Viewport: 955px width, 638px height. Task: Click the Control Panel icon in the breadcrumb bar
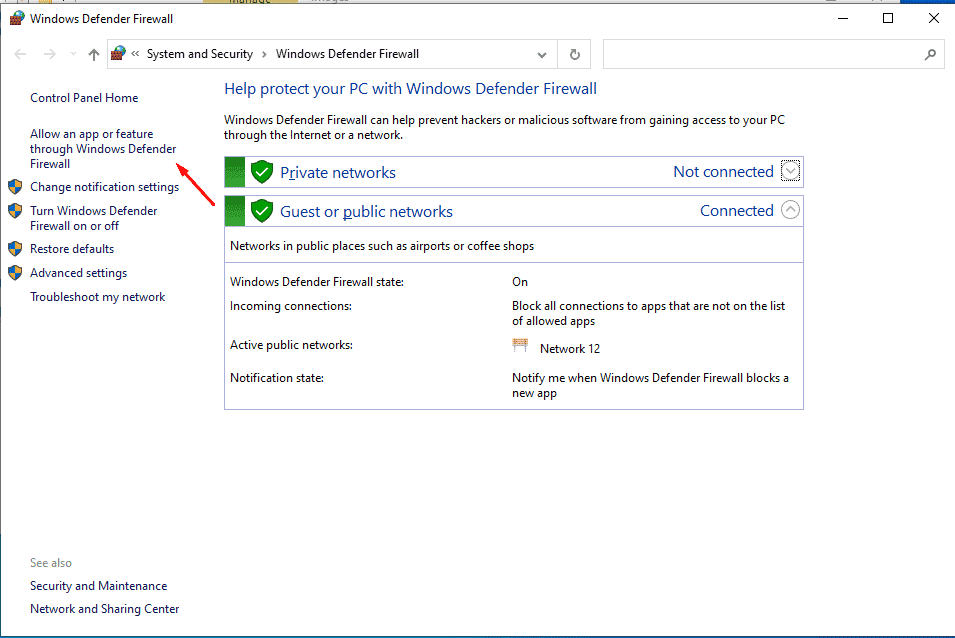[119, 54]
